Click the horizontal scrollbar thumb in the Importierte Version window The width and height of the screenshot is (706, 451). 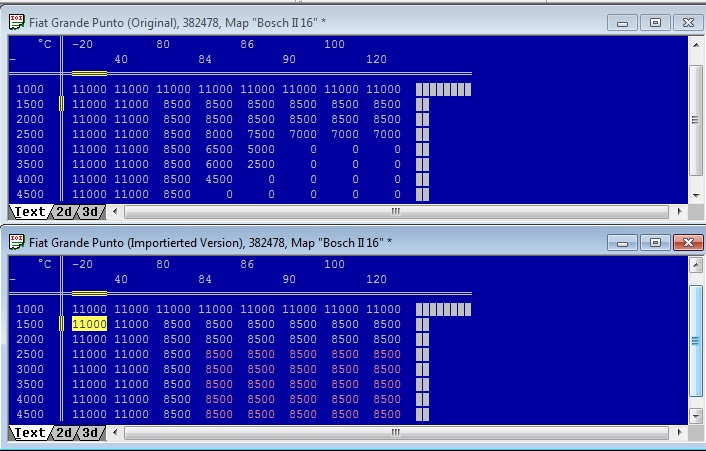click(395, 433)
